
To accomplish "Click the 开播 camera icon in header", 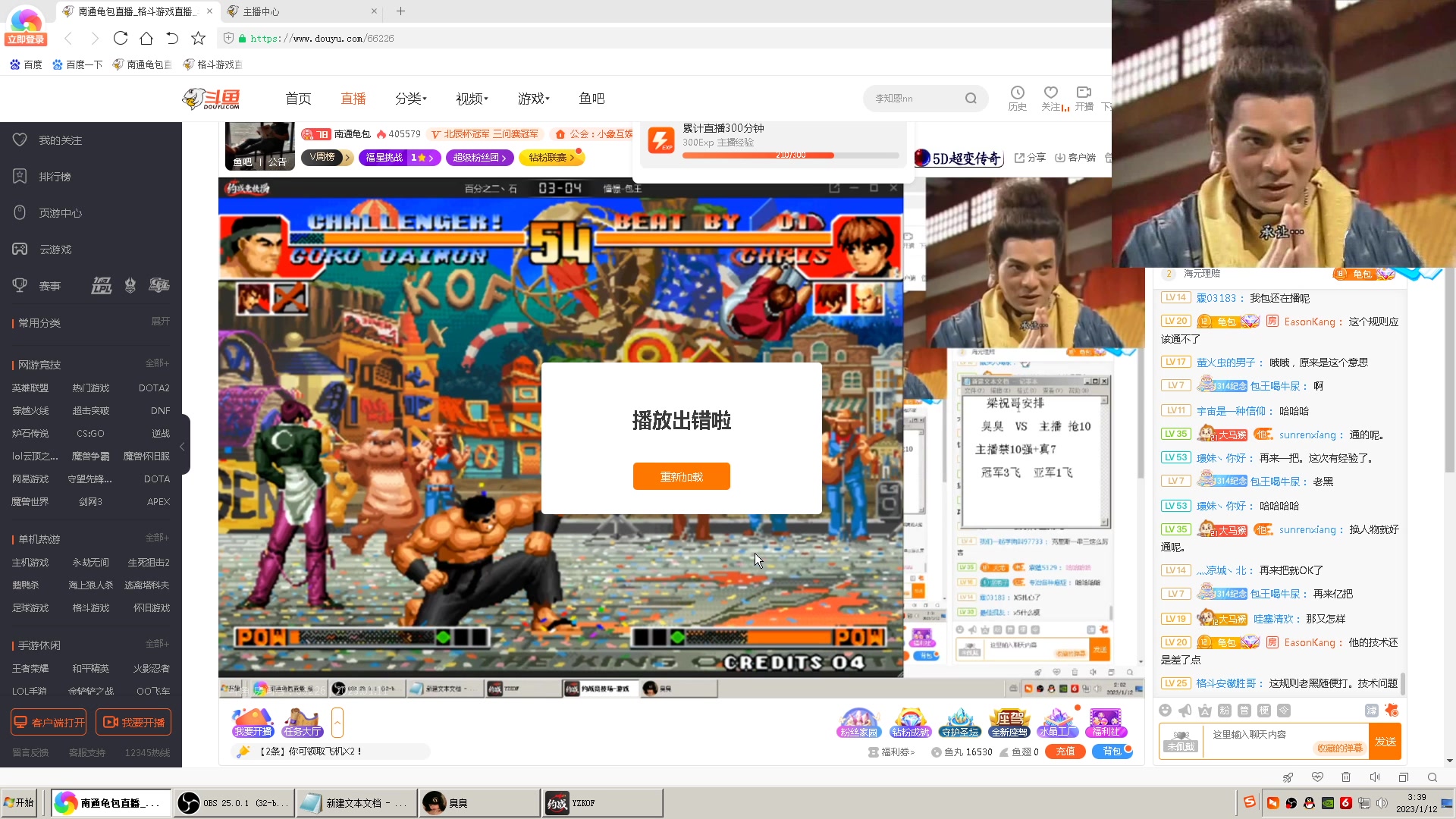I will 1084,98.
